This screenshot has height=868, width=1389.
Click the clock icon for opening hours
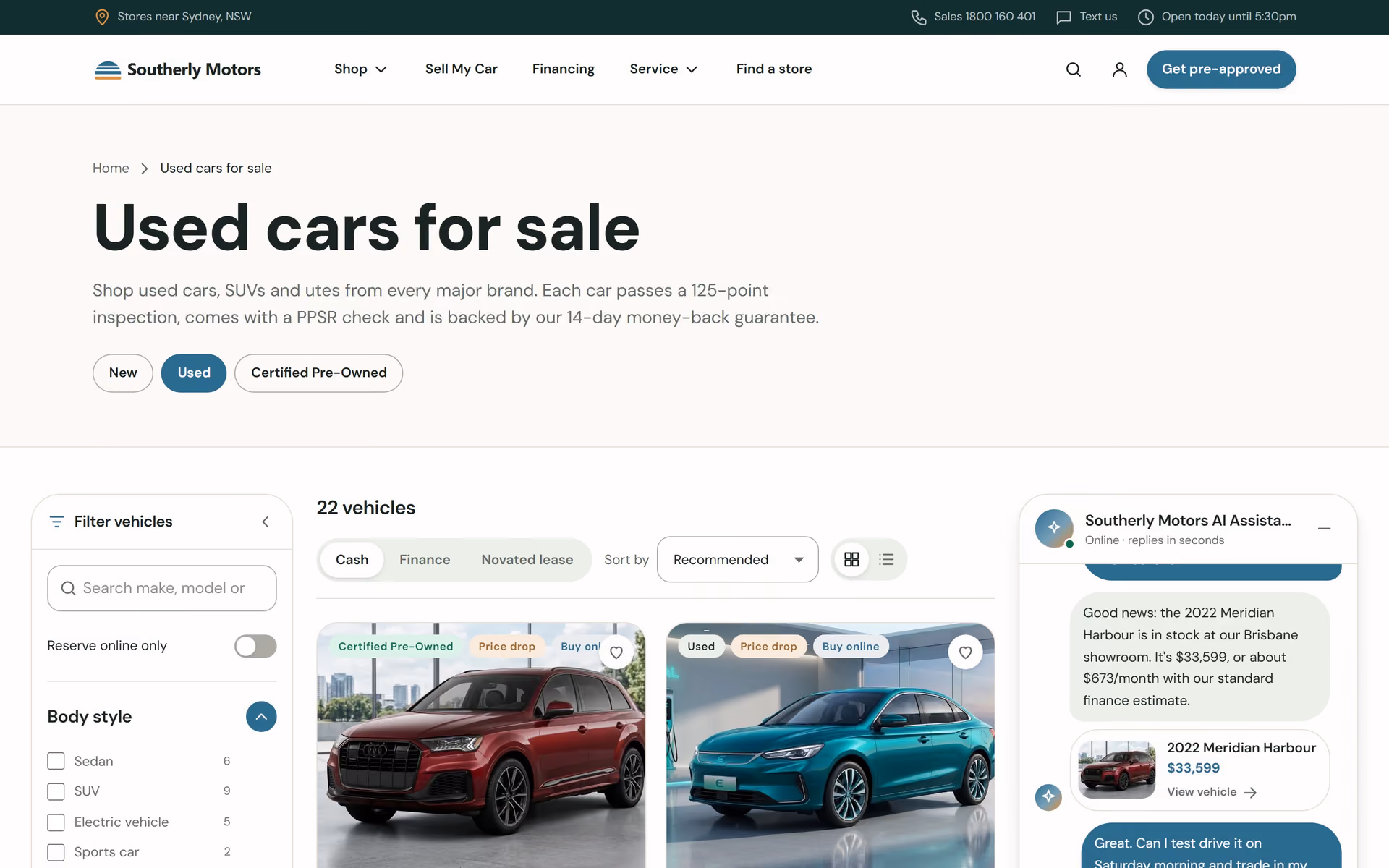pos(1145,17)
